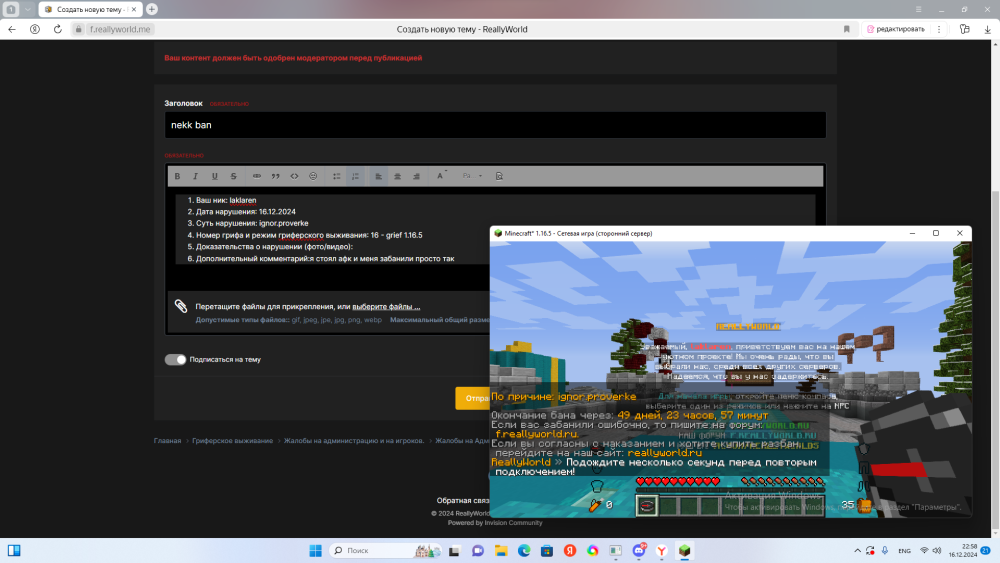Click the 'nekk ban' title input field
The height and width of the screenshot is (563, 1000).
pyautogui.click(x=495, y=125)
